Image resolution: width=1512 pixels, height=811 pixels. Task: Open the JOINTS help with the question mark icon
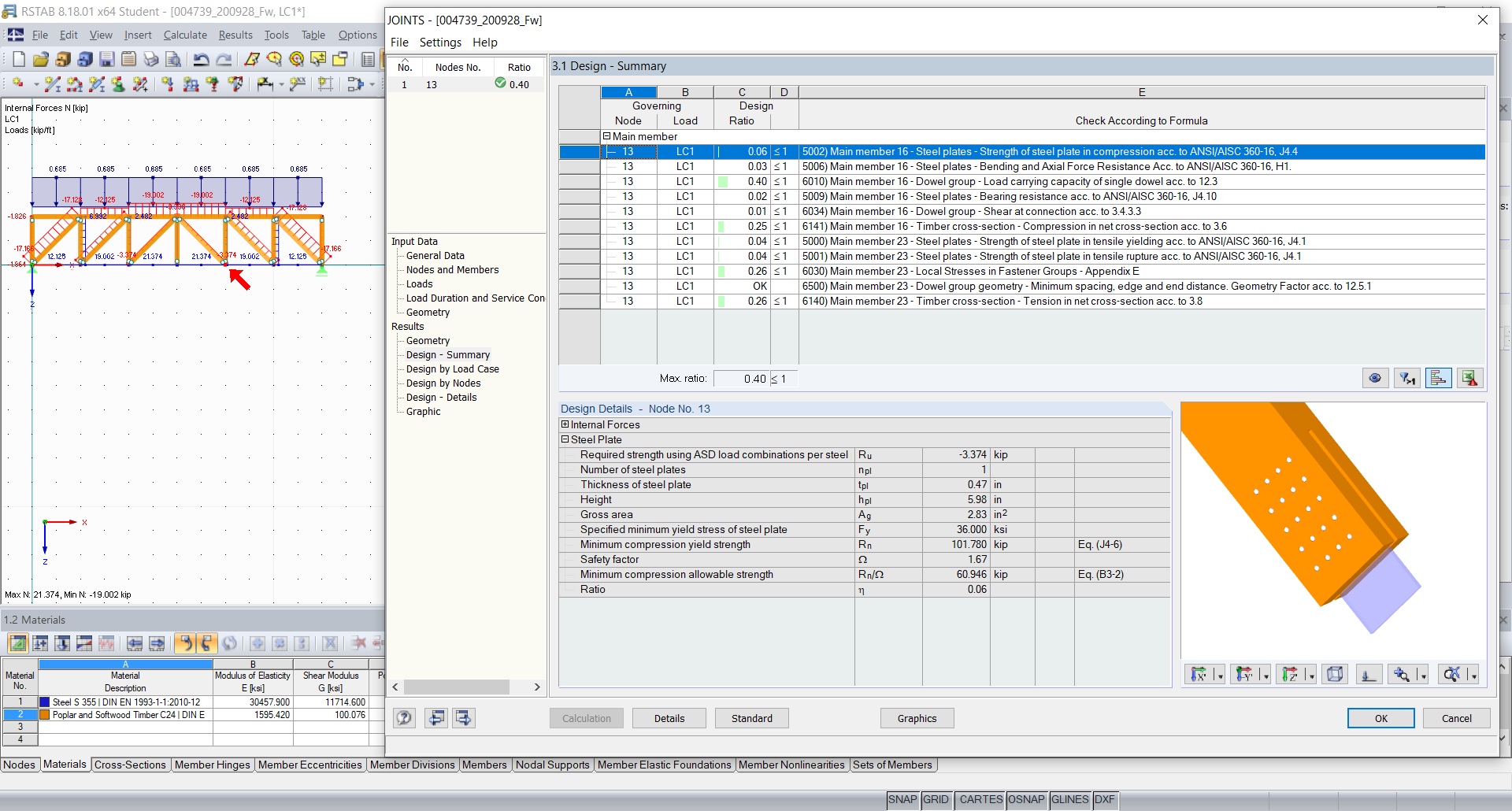(x=404, y=717)
